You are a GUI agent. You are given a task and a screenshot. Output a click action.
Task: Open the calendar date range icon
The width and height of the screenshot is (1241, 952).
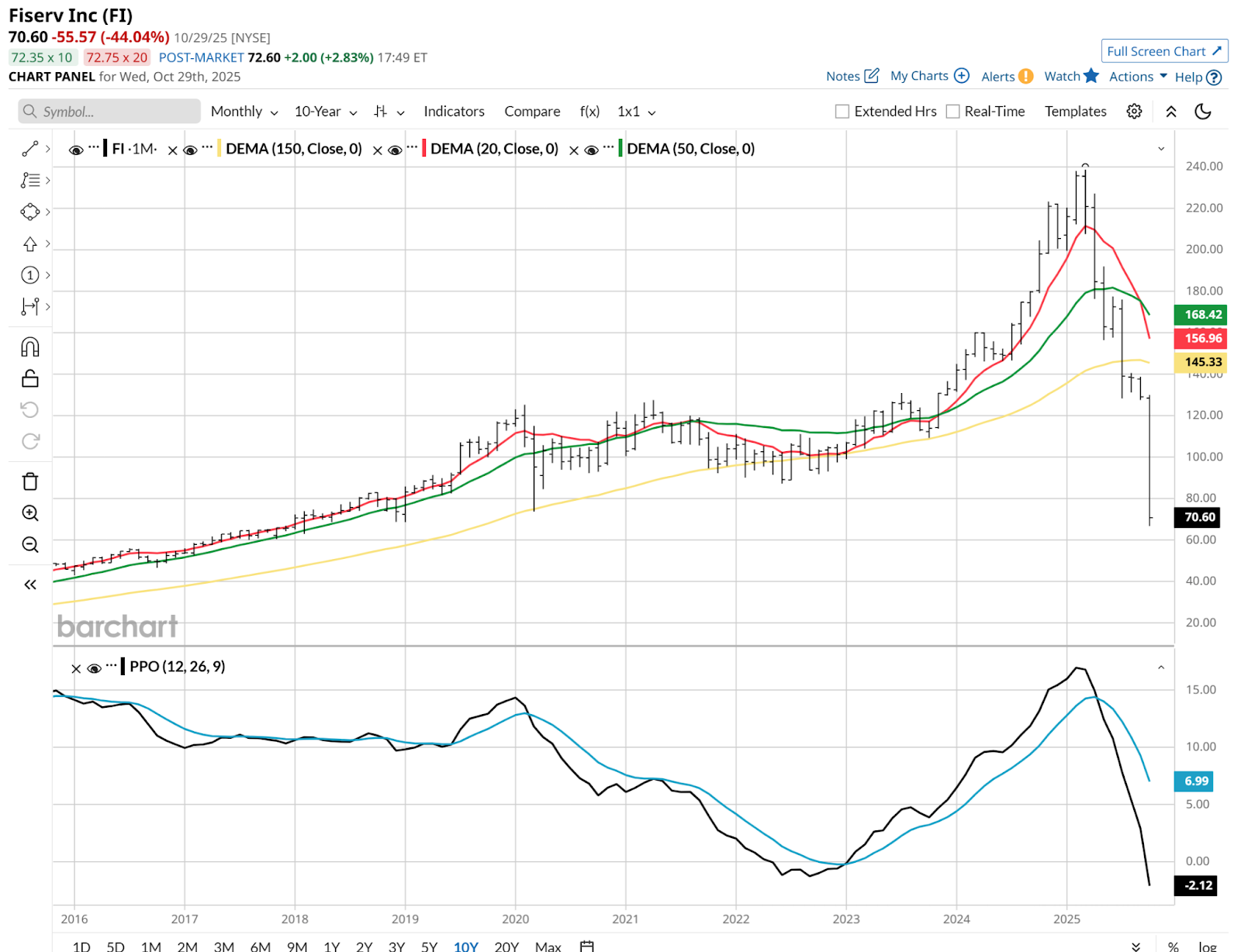pyautogui.click(x=587, y=946)
